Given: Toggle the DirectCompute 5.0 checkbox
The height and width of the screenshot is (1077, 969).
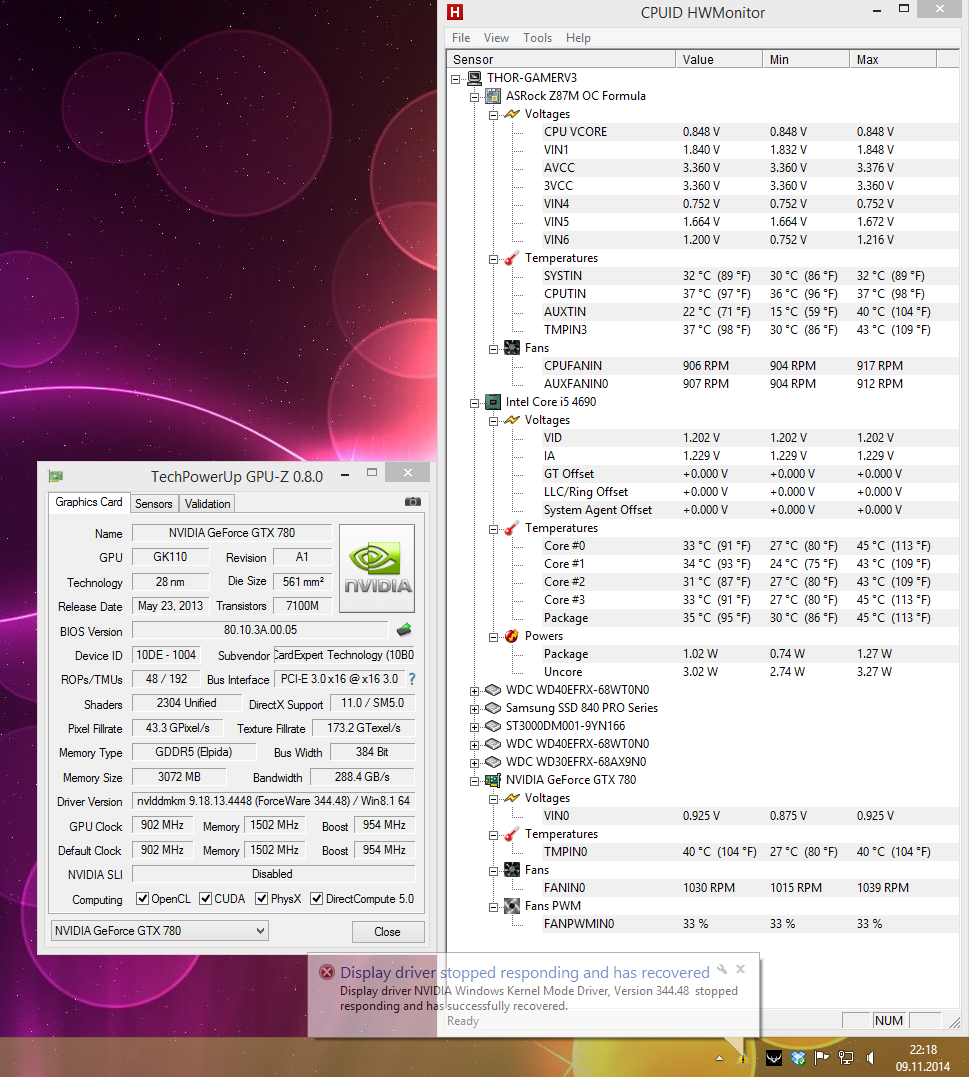Looking at the screenshot, I should point(317,898).
